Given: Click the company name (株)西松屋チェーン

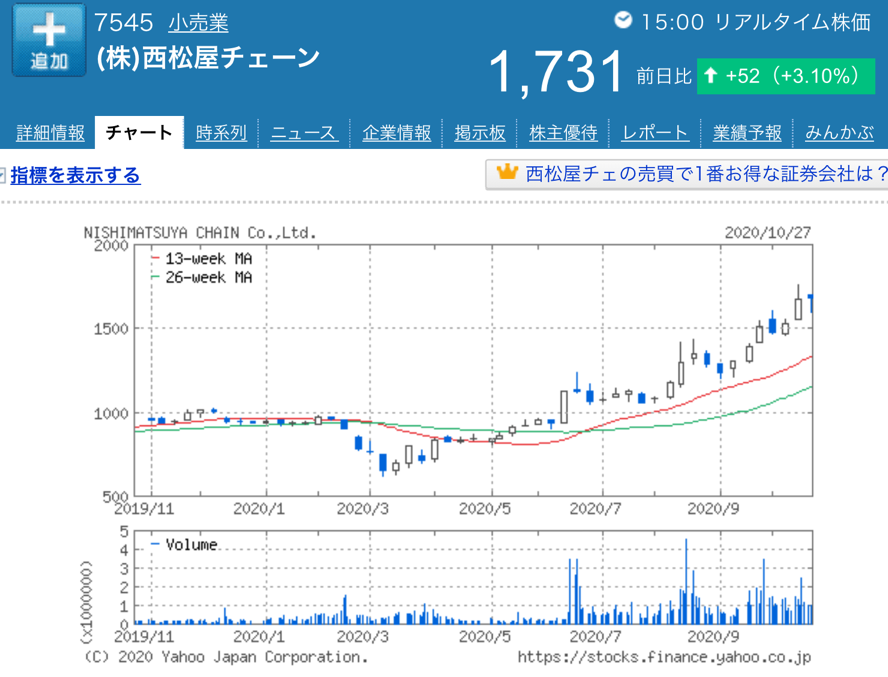Looking at the screenshot, I should [x=208, y=58].
